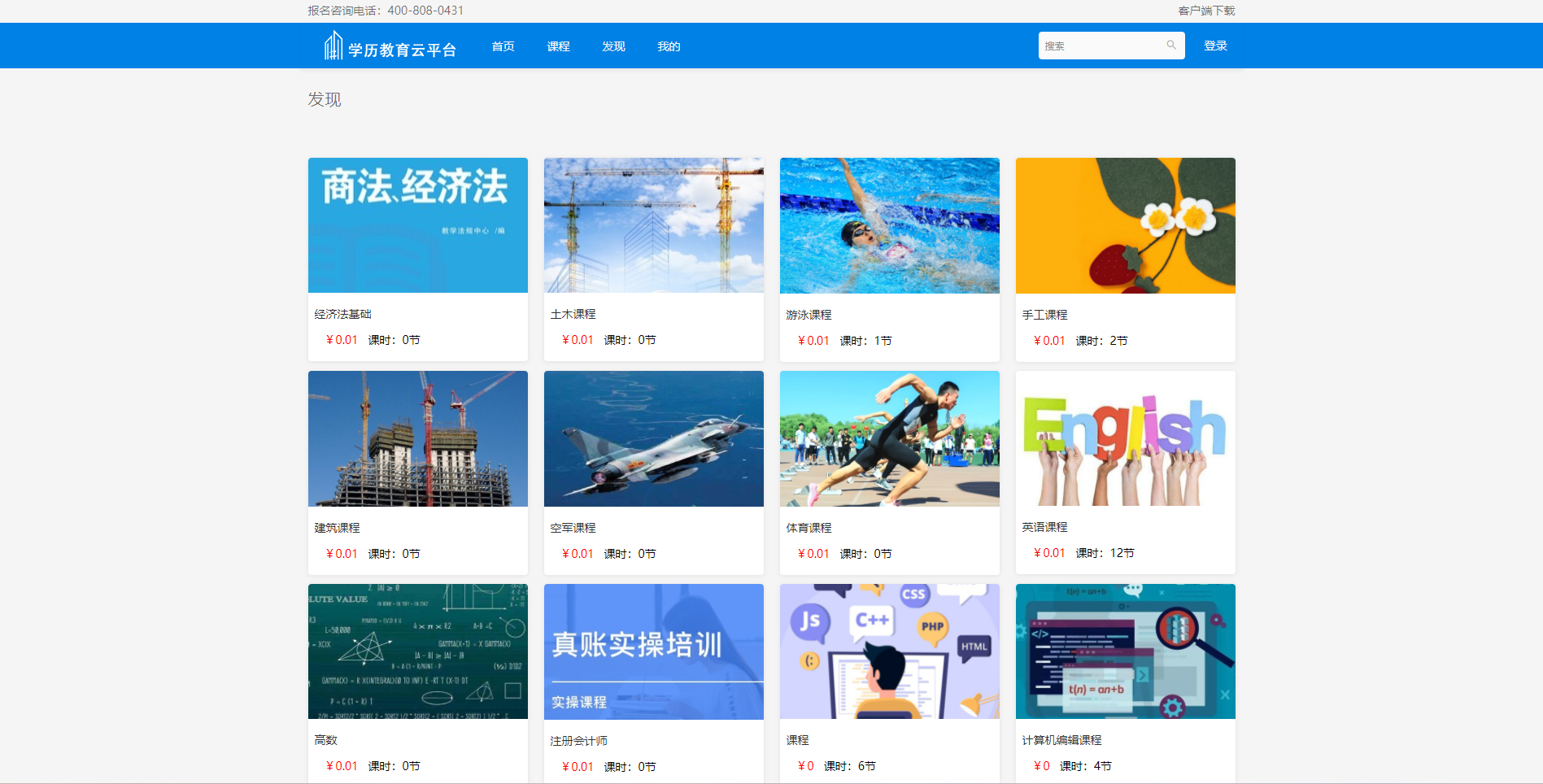The width and height of the screenshot is (1543, 784).
Task: Select the 高数 course title
Action: point(325,740)
